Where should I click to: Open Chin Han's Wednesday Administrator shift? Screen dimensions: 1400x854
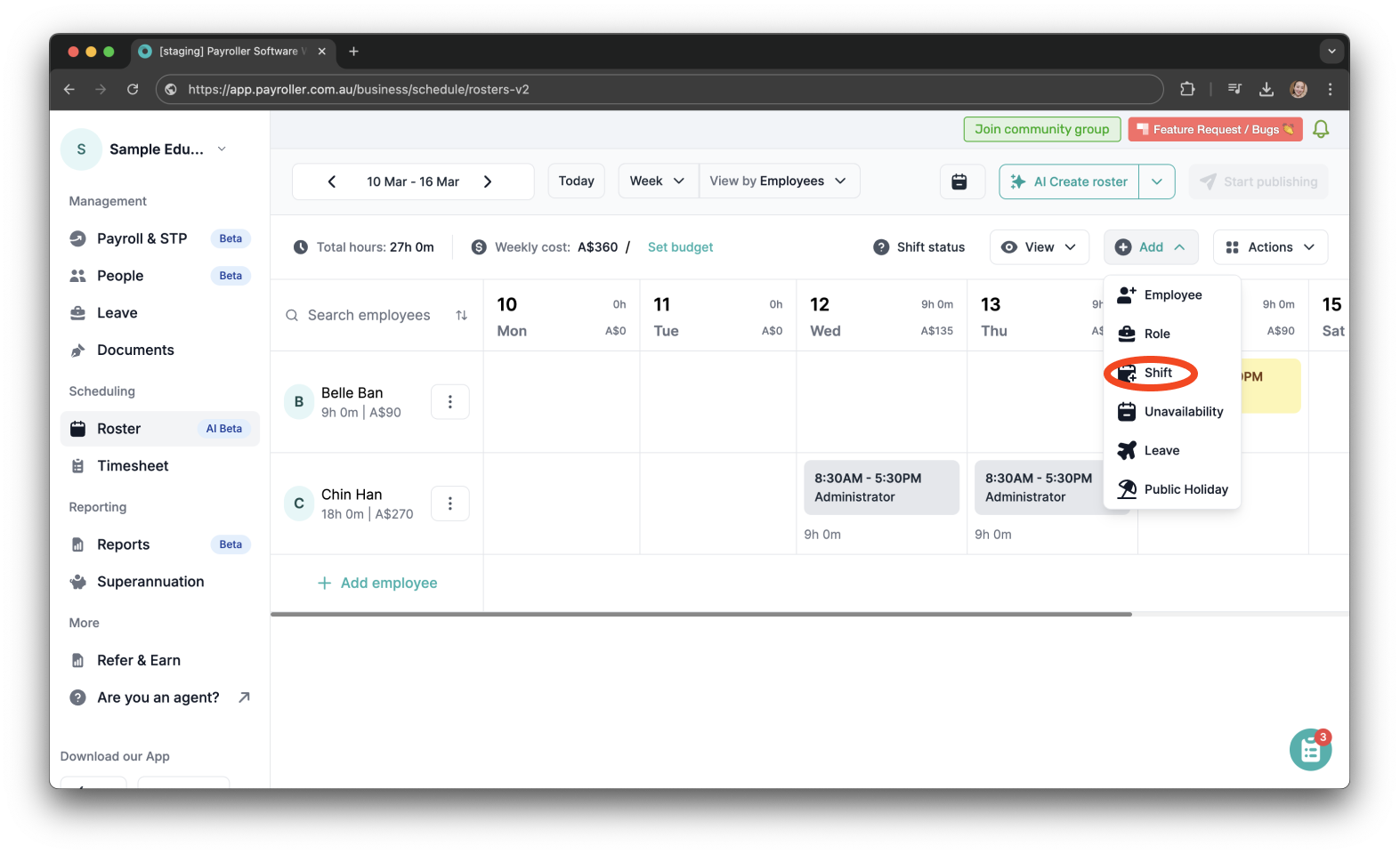[x=881, y=487]
